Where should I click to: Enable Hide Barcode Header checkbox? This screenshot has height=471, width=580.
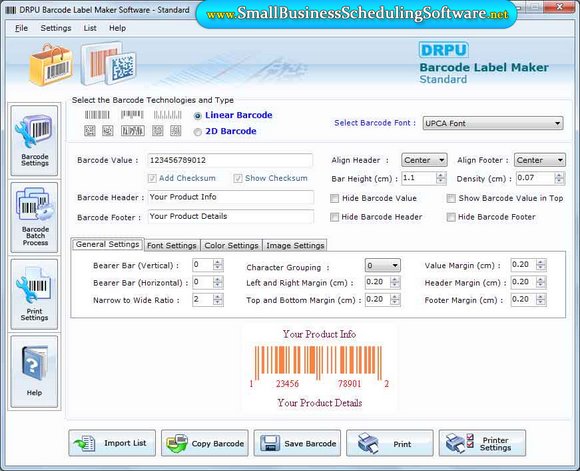(x=334, y=217)
